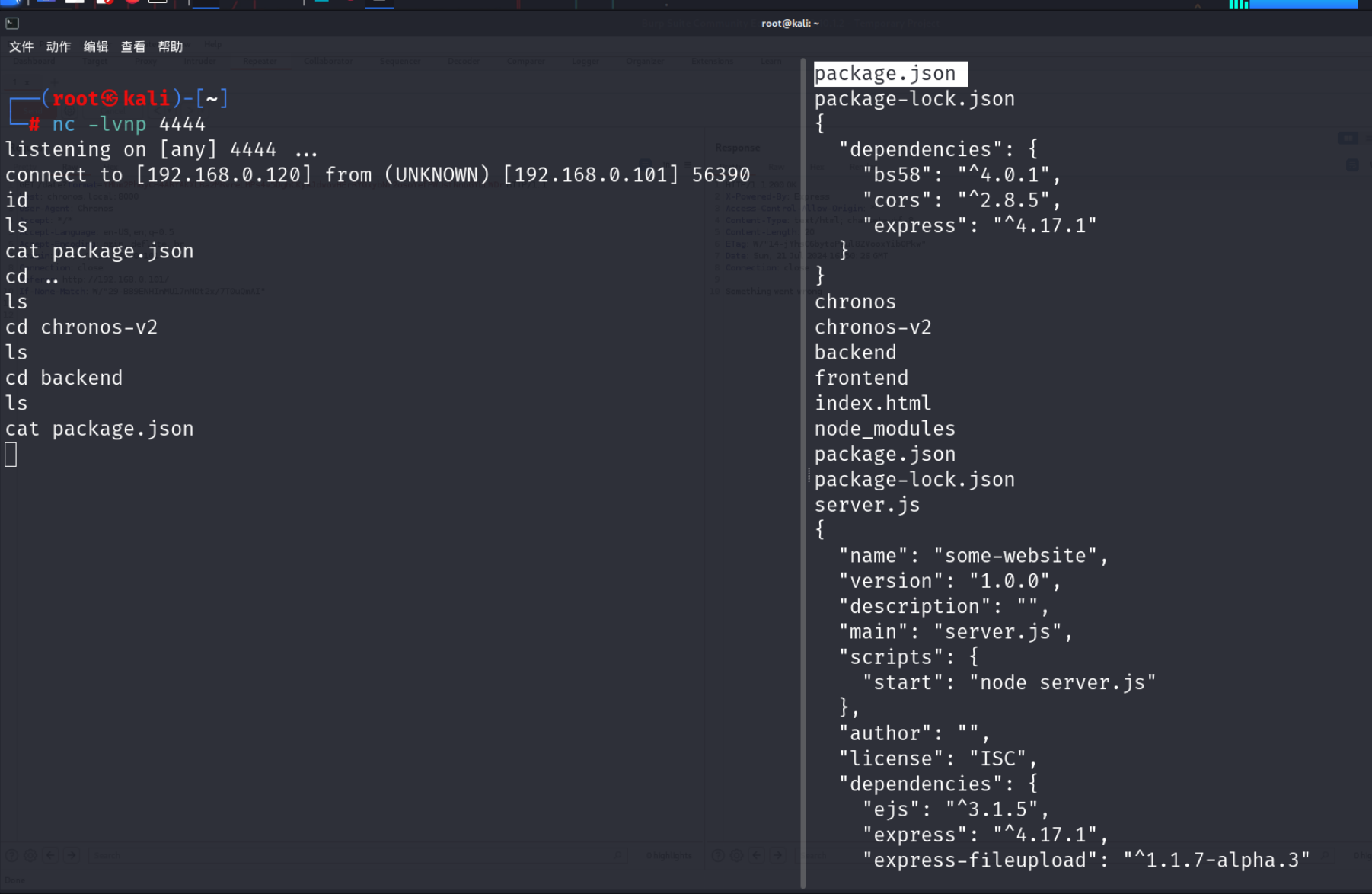
Task: Click the "cors": "^2.8.5" line
Action: coord(962,200)
